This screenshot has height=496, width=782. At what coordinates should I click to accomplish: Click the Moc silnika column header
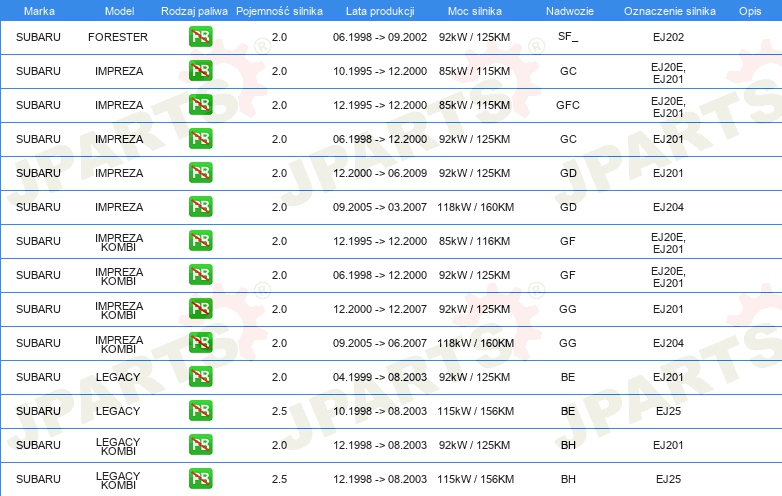tap(474, 11)
